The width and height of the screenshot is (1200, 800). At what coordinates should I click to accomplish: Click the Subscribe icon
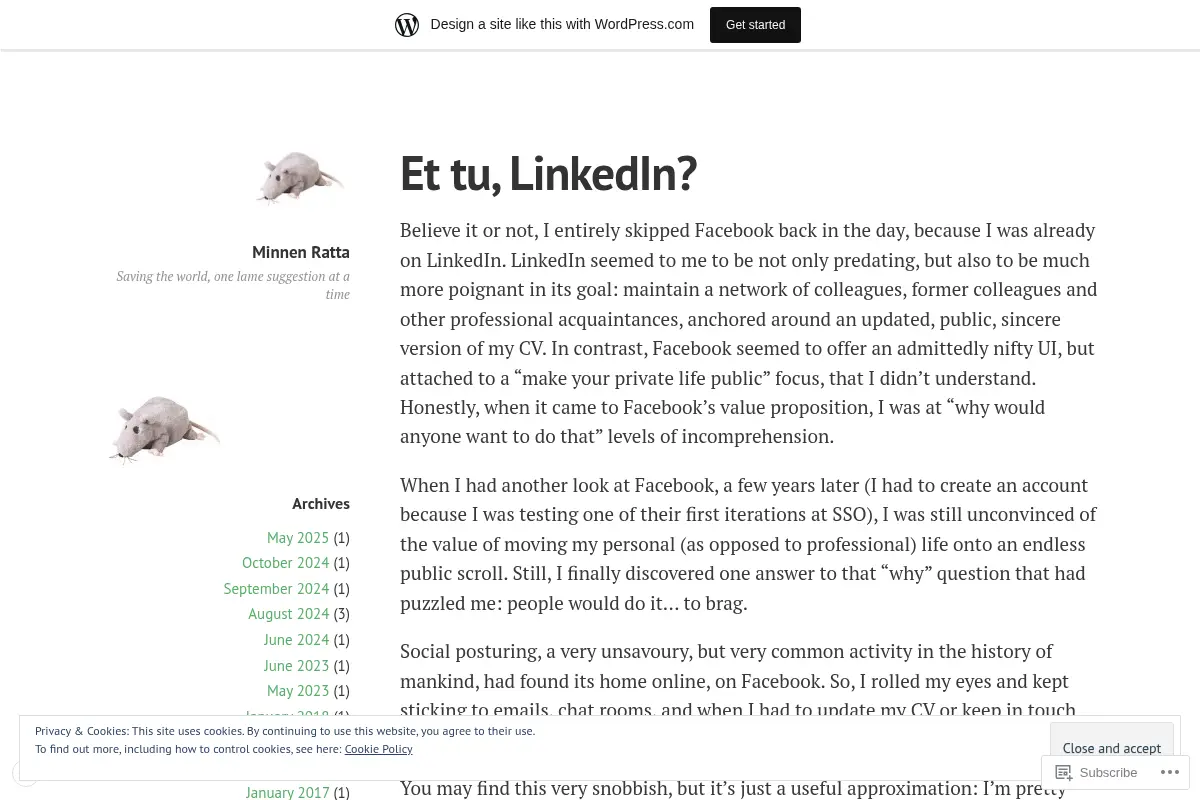tap(1063, 772)
